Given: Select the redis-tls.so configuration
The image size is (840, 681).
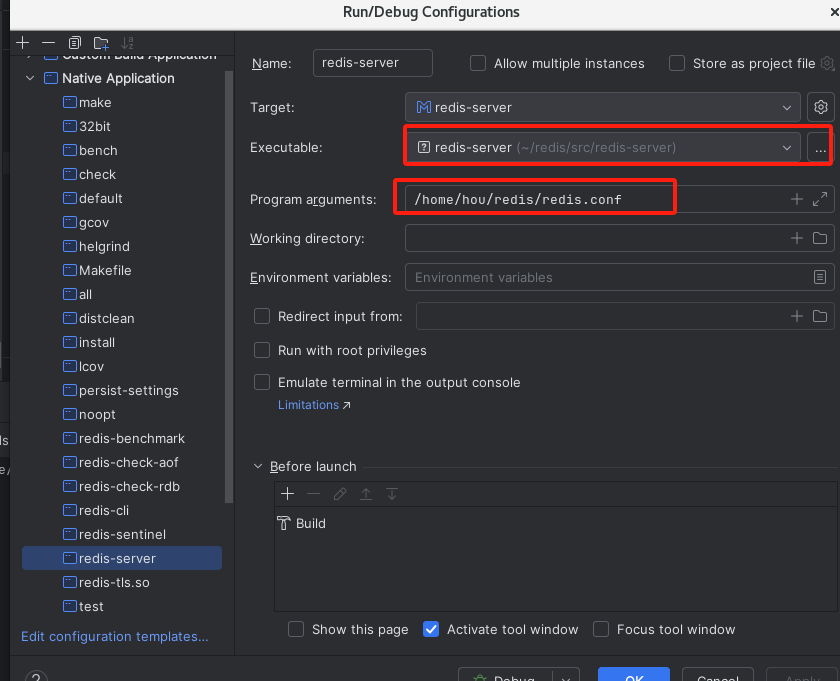Looking at the screenshot, I should [x=122, y=582].
